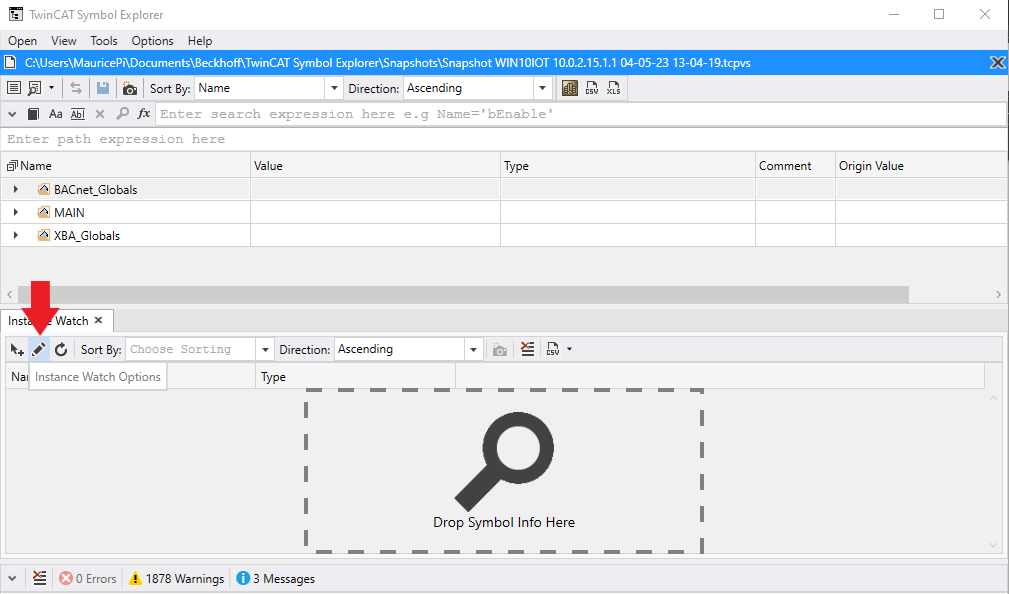Open the View menu
The height and width of the screenshot is (594, 1009).
click(64, 41)
